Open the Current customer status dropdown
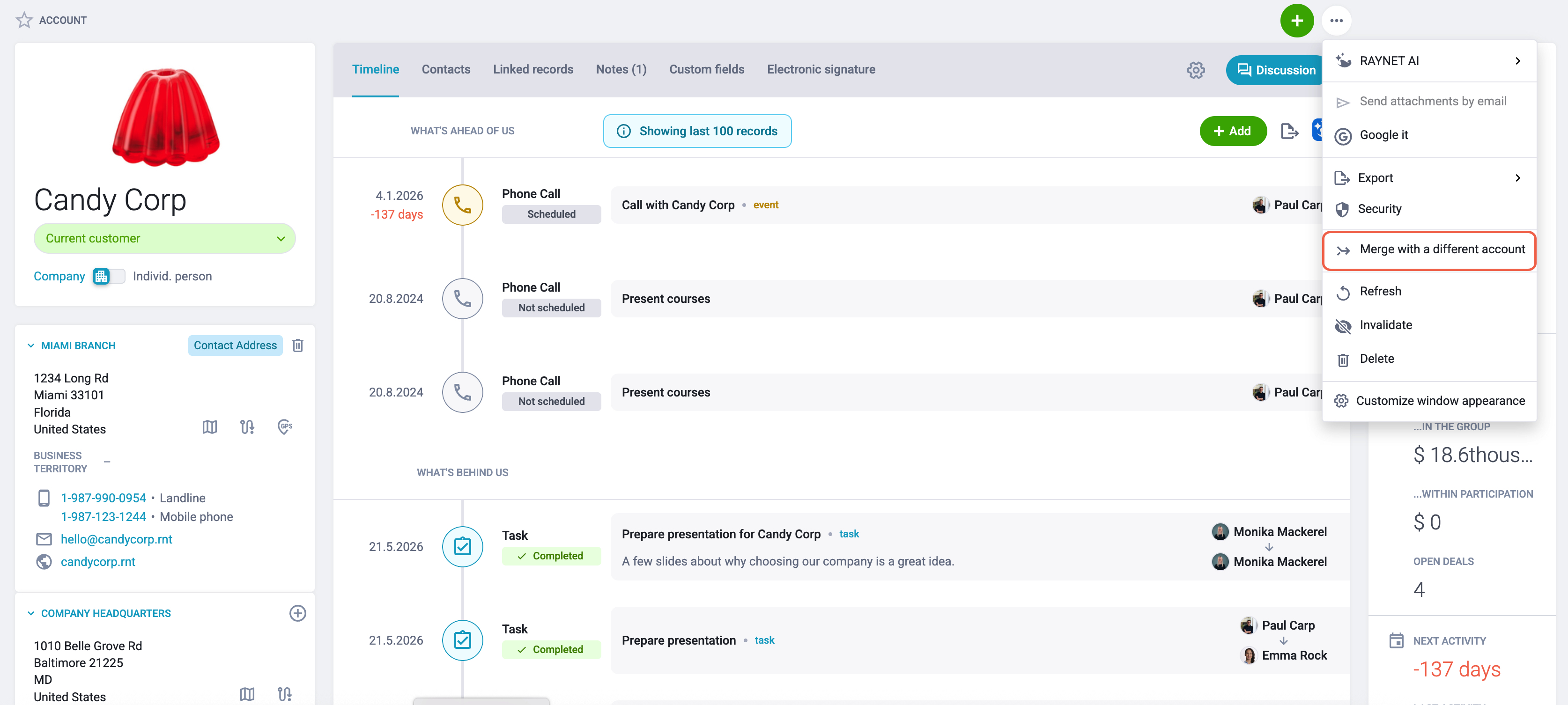Screen dimensions: 1568x705 [164, 238]
